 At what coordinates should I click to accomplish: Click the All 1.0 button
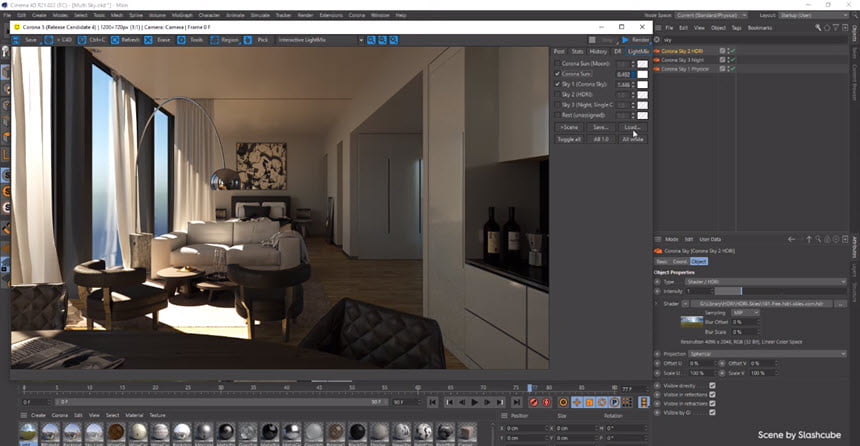(601, 139)
